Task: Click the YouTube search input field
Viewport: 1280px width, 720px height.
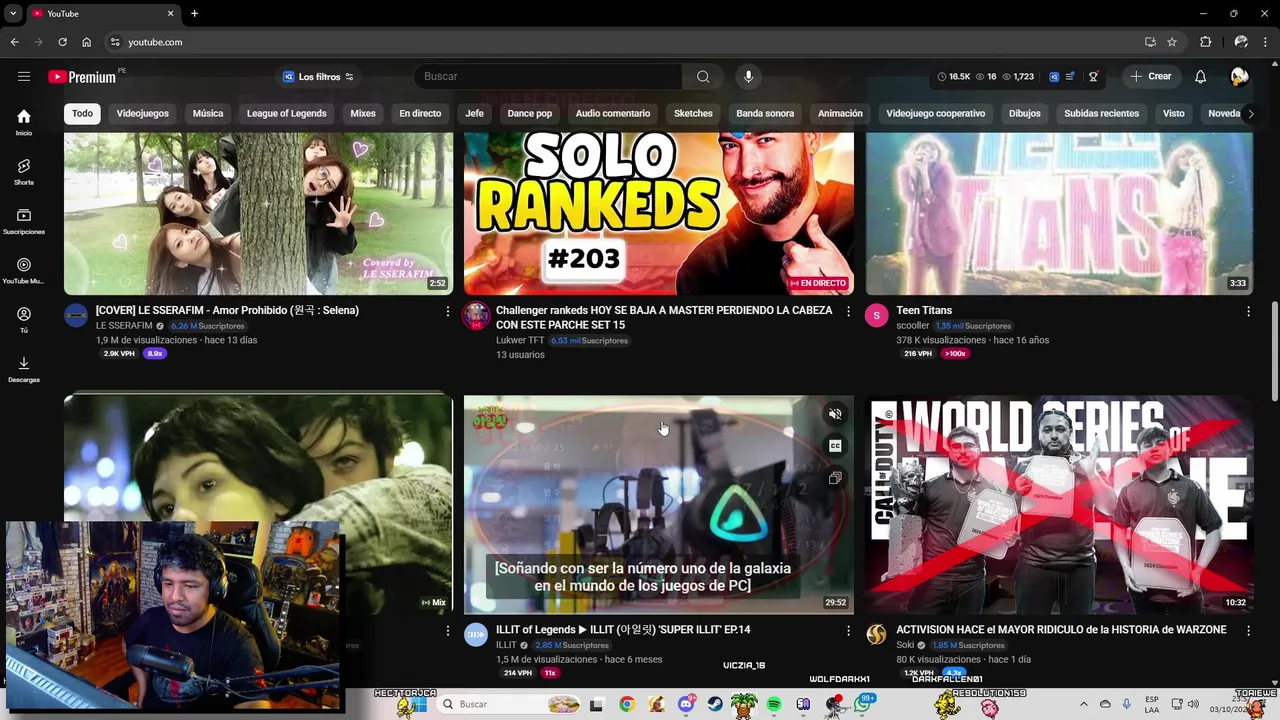Action: coord(548,77)
